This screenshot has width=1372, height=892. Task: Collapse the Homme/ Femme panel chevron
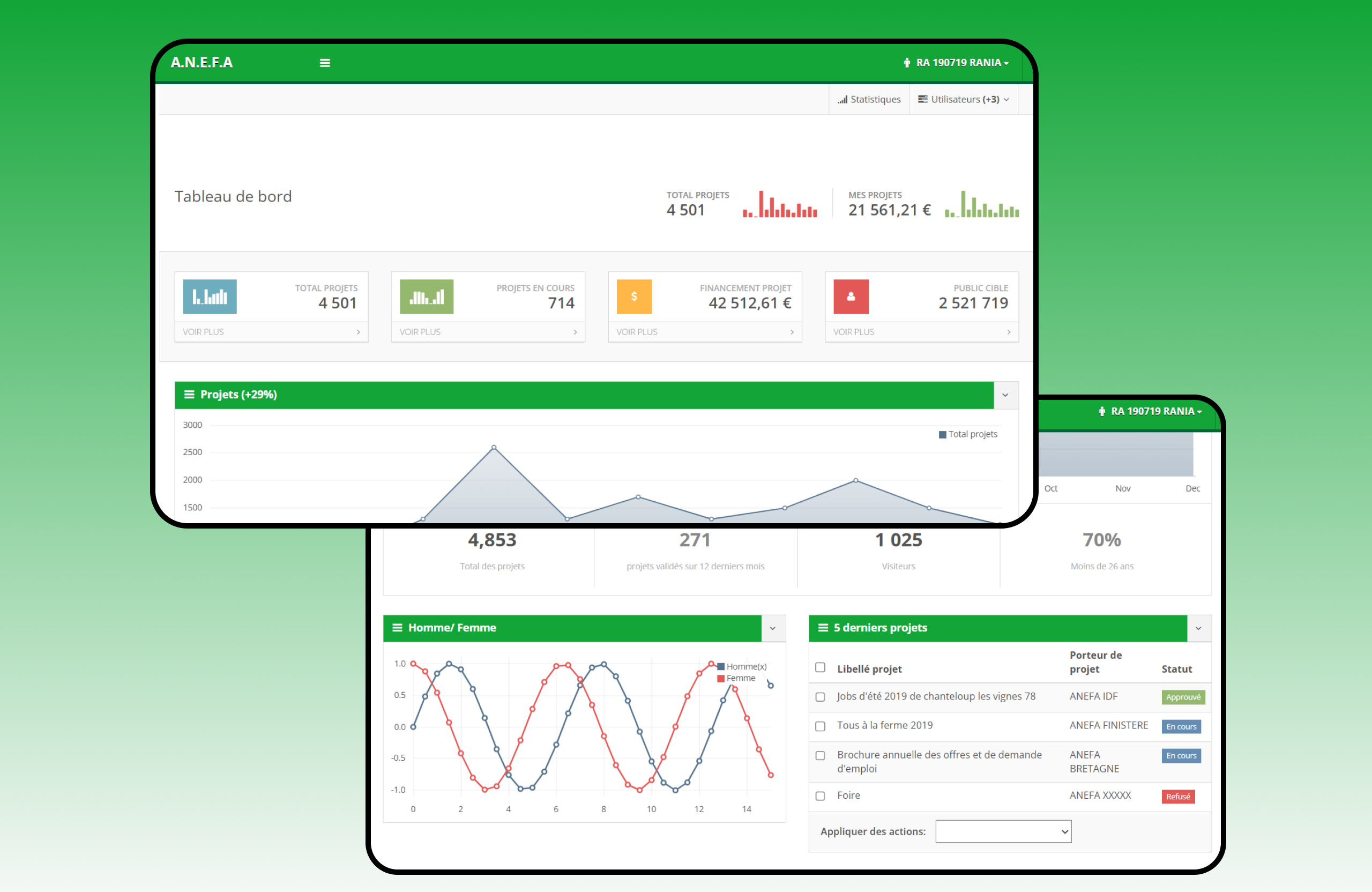pos(772,628)
